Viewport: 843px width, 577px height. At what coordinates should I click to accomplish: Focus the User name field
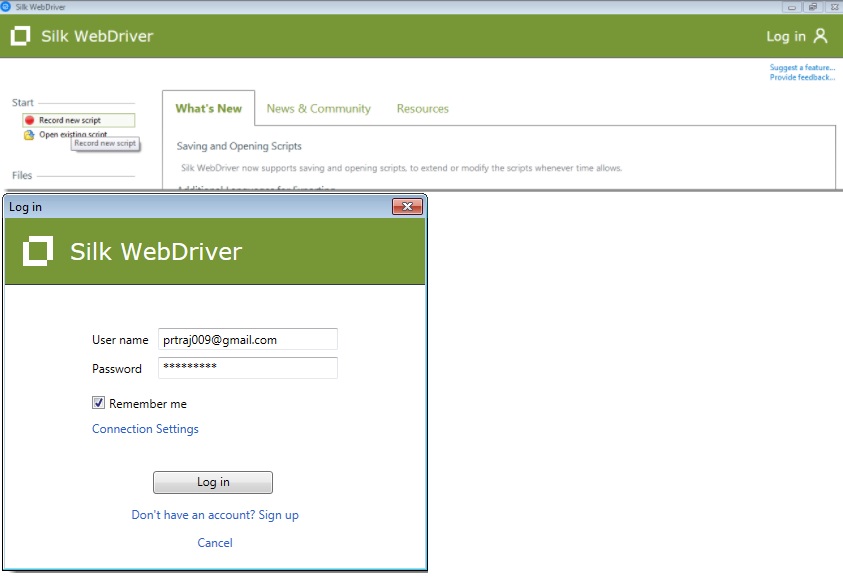[x=248, y=339]
